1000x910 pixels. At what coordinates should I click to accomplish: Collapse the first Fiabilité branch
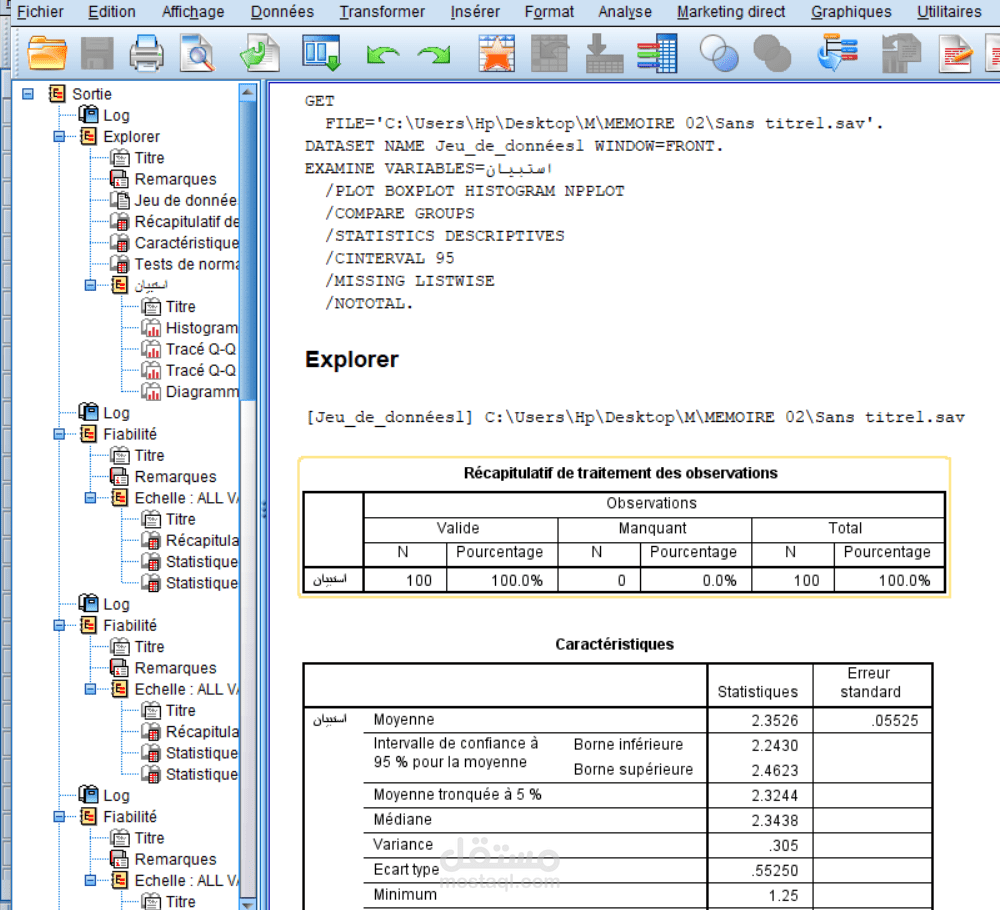(x=59, y=434)
